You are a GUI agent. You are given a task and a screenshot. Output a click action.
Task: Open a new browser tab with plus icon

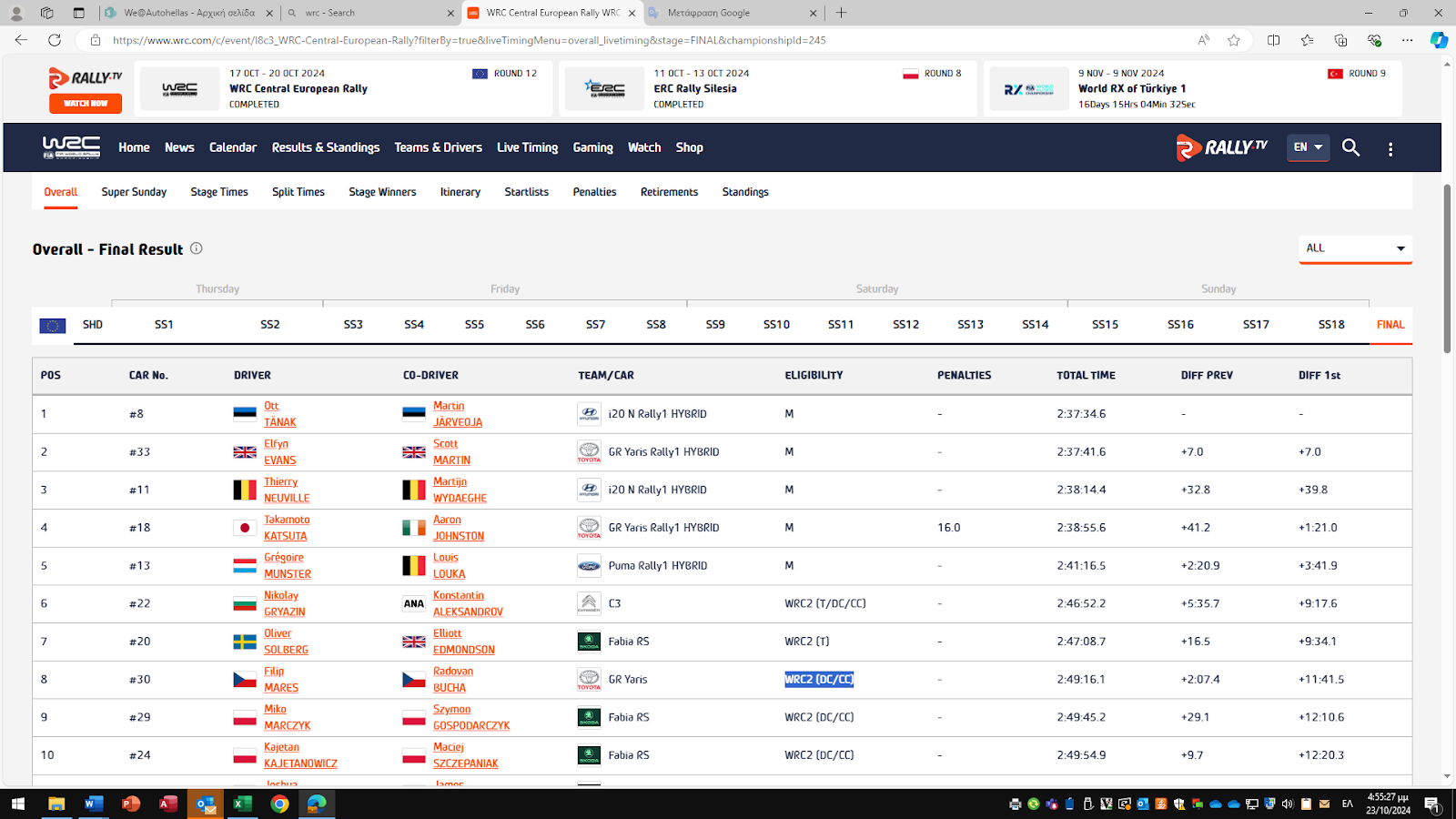(842, 13)
